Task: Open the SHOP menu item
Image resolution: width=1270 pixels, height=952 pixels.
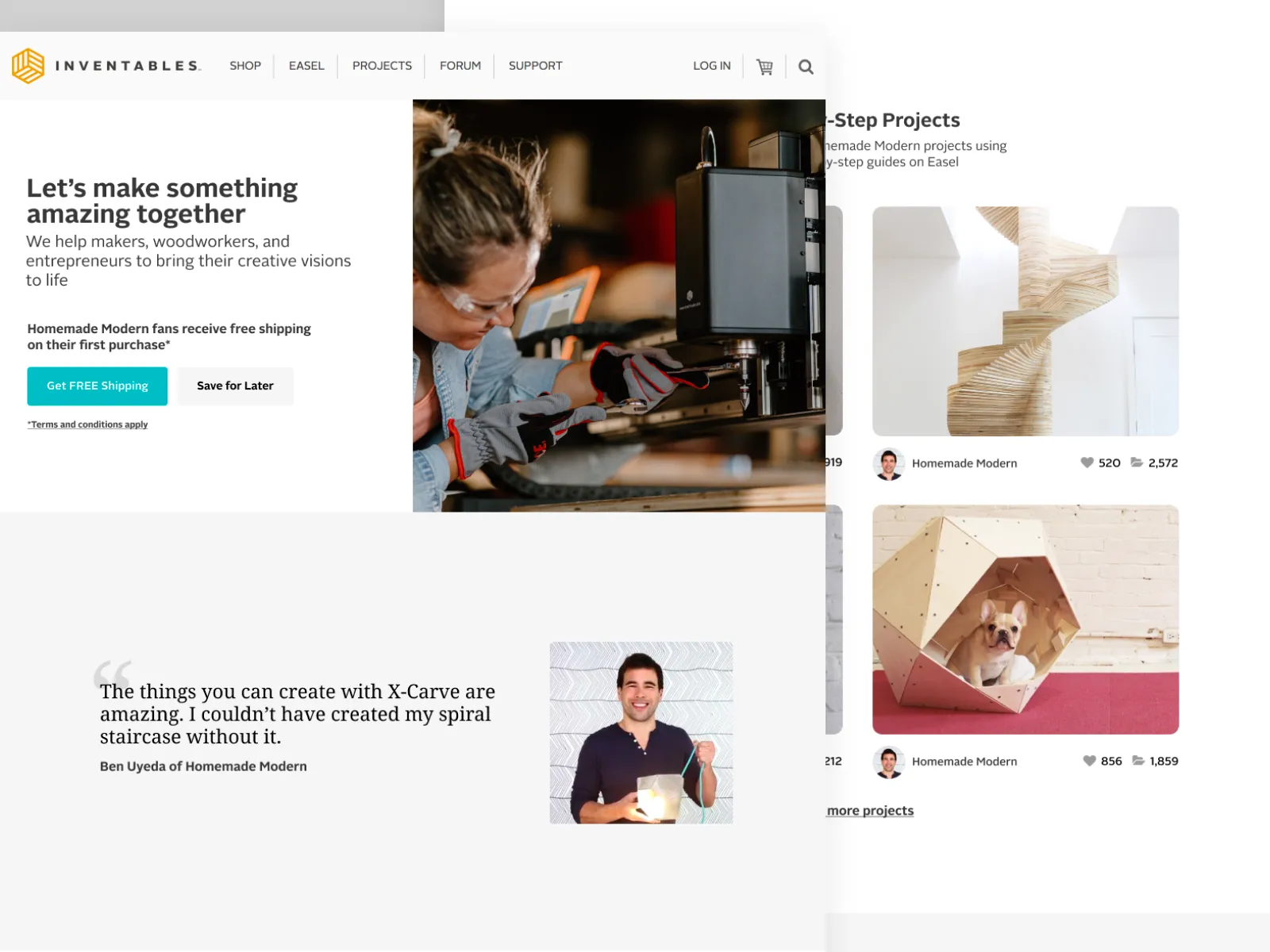Action: [244, 66]
